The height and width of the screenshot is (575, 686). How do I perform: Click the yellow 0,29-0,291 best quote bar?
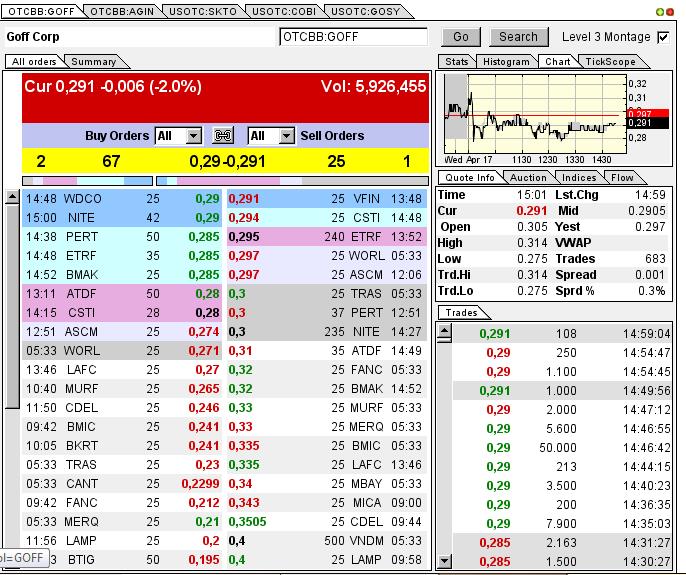[x=225, y=161]
